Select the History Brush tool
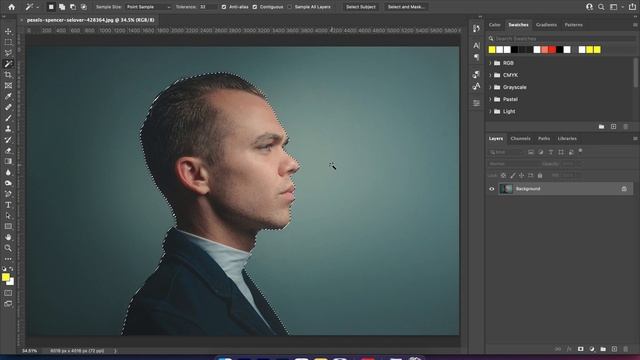This screenshot has height=360, width=640. tap(8, 140)
